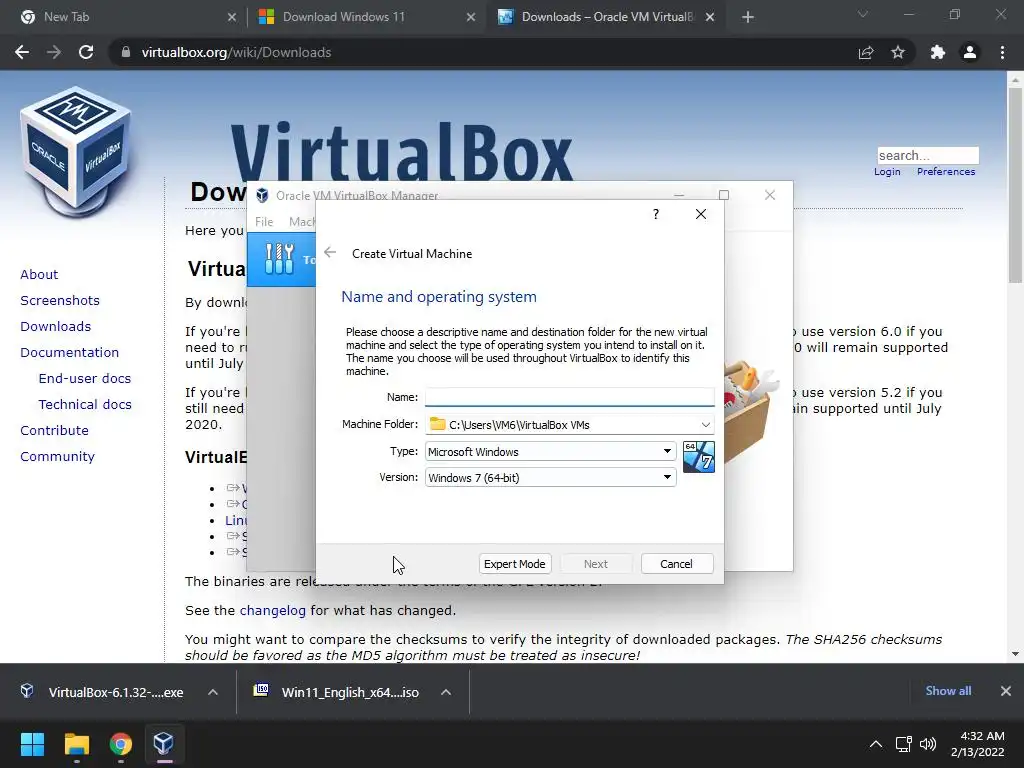The width and height of the screenshot is (1024, 768).
Task: Switch to the Download Windows 11 tab
Action: [364, 17]
